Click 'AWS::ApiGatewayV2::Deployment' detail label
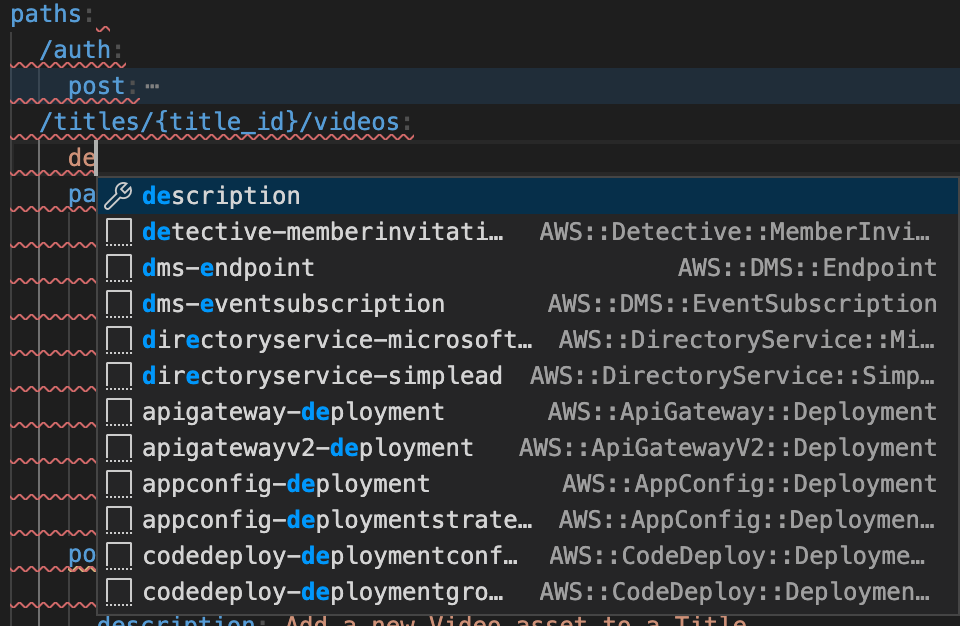This screenshot has height=626, width=960. pyautogui.click(x=728, y=448)
